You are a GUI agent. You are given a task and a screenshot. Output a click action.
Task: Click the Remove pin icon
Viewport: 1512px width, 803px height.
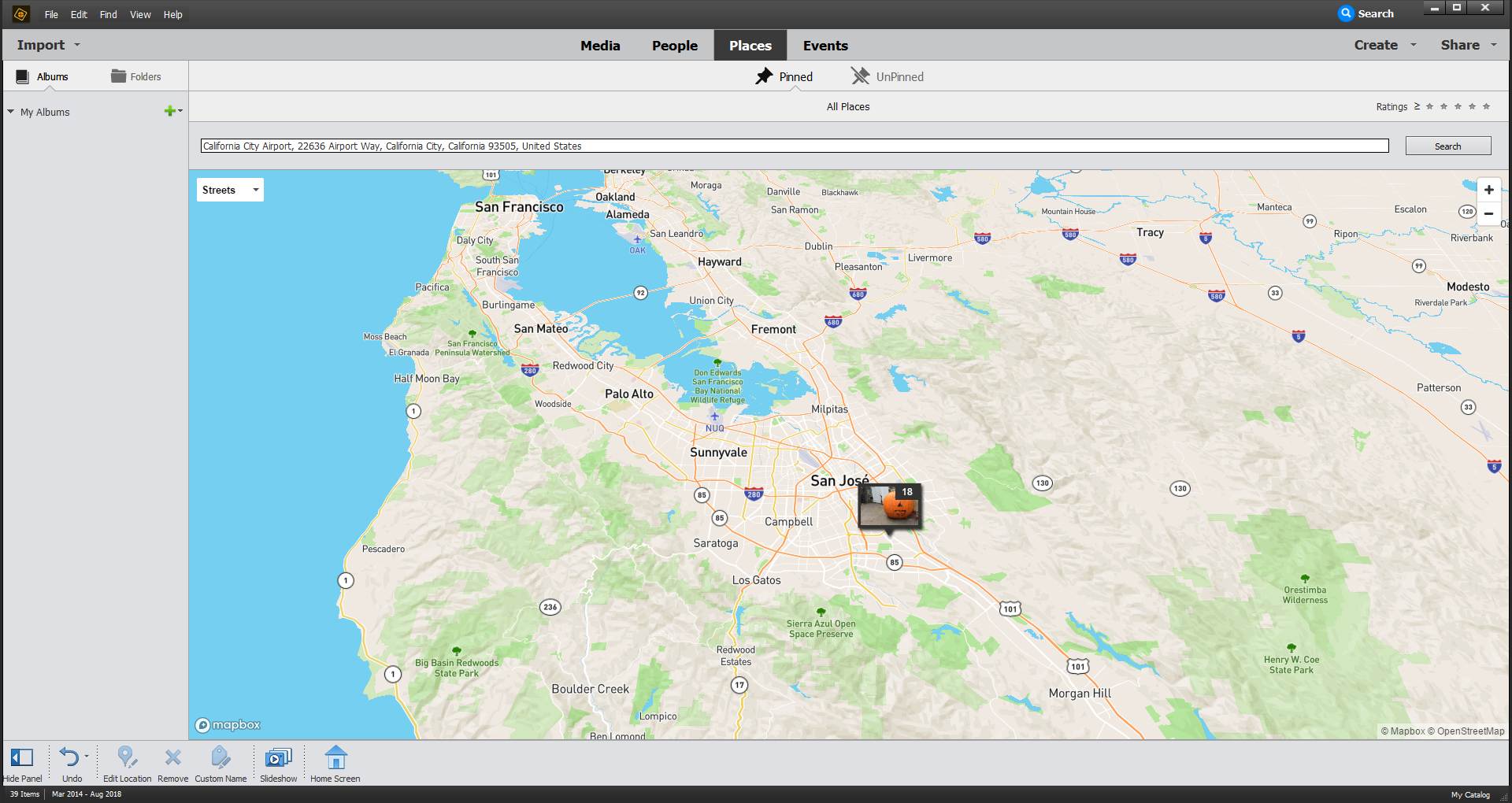pos(172,758)
